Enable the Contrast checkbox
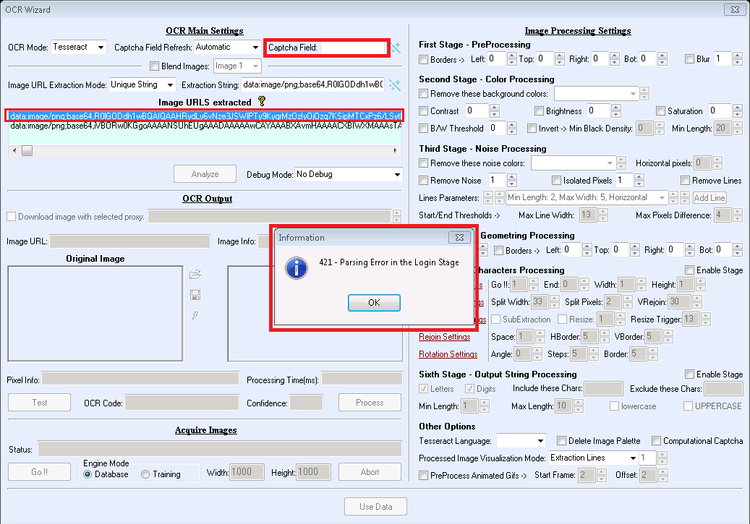Image resolution: width=750 pixels, height=524 pixels. [x=423, y=111]
